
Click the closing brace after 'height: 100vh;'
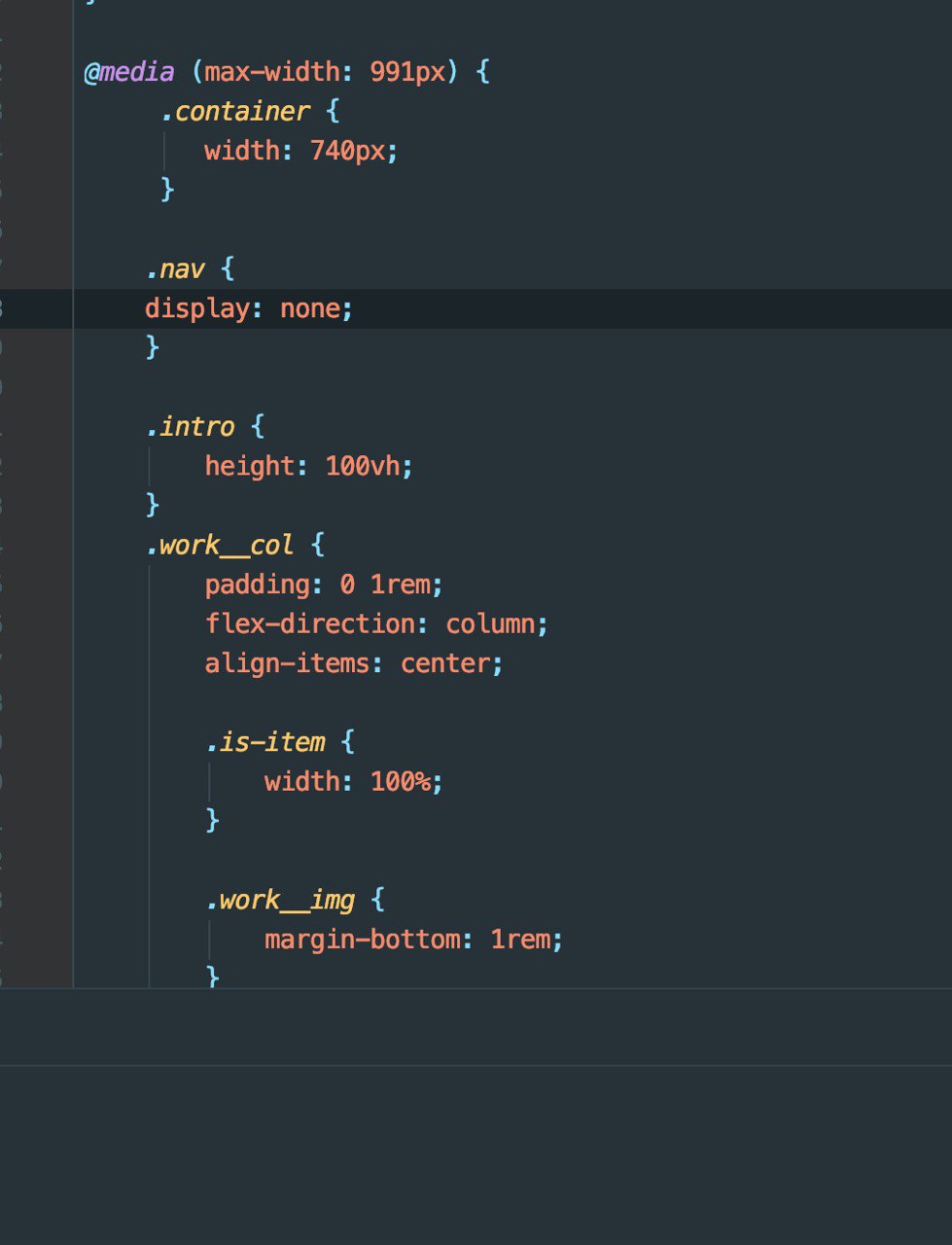coord(153,505)
